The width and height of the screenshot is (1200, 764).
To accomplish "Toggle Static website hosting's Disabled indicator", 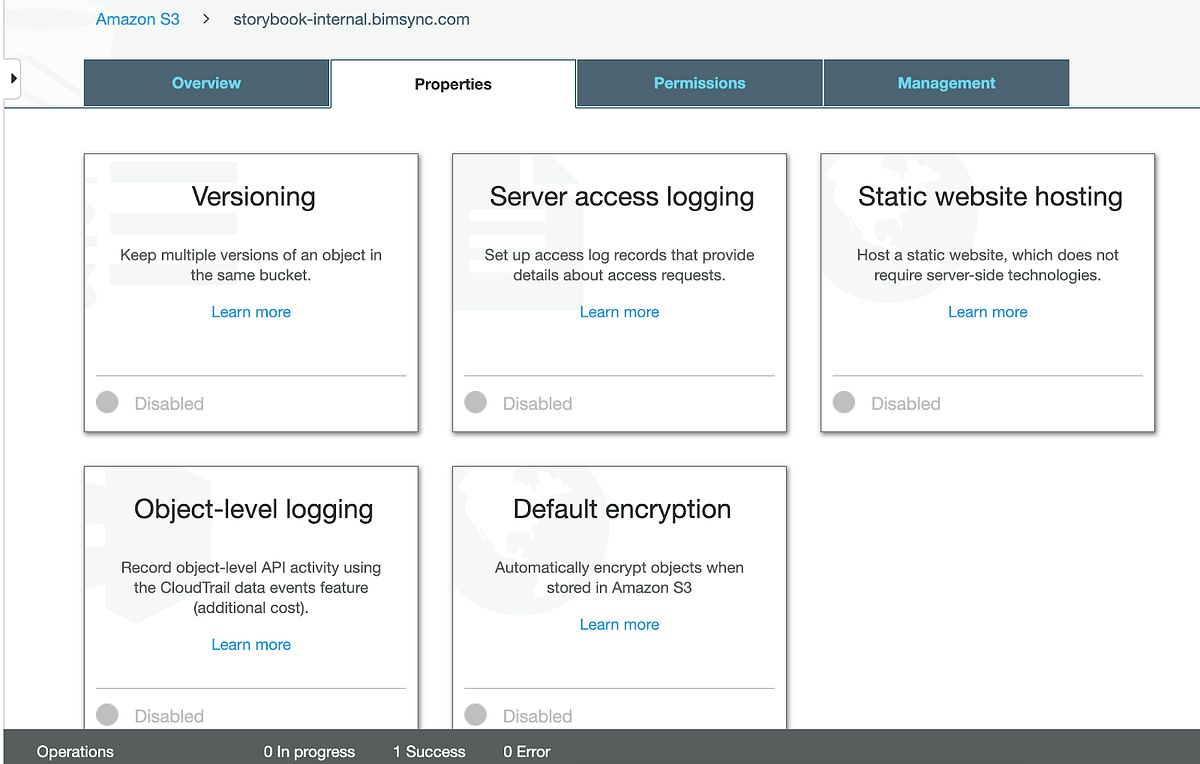I will coord(844,402).
